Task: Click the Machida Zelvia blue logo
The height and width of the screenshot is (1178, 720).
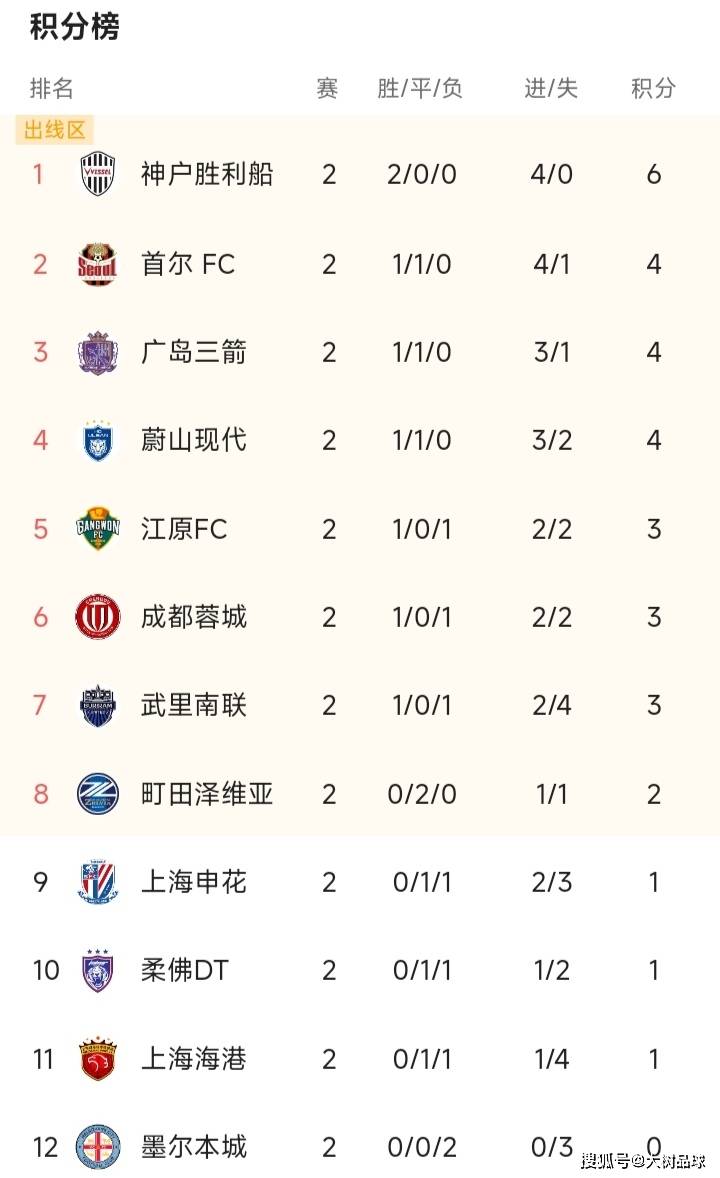Action: (97, 794)
